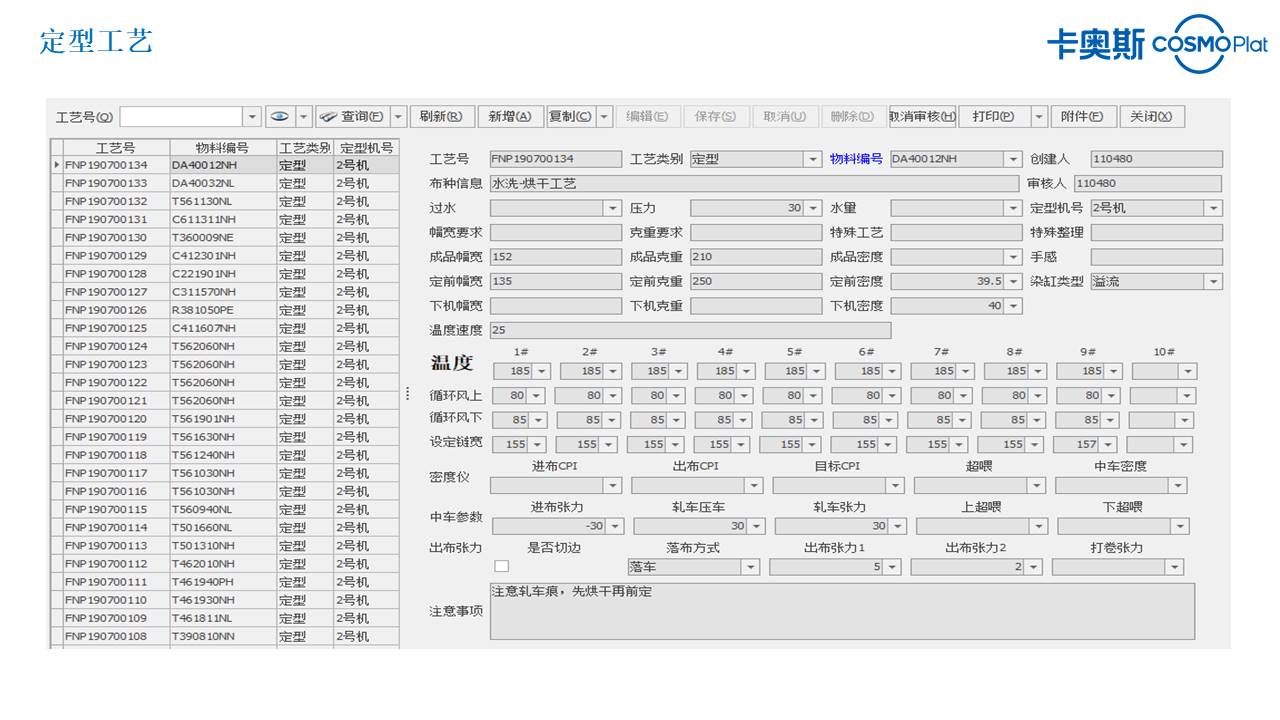Open the 定型机号 dropdown
Image resolution: width=1280 pixels, height=720 pixels.
[1213, 208]
